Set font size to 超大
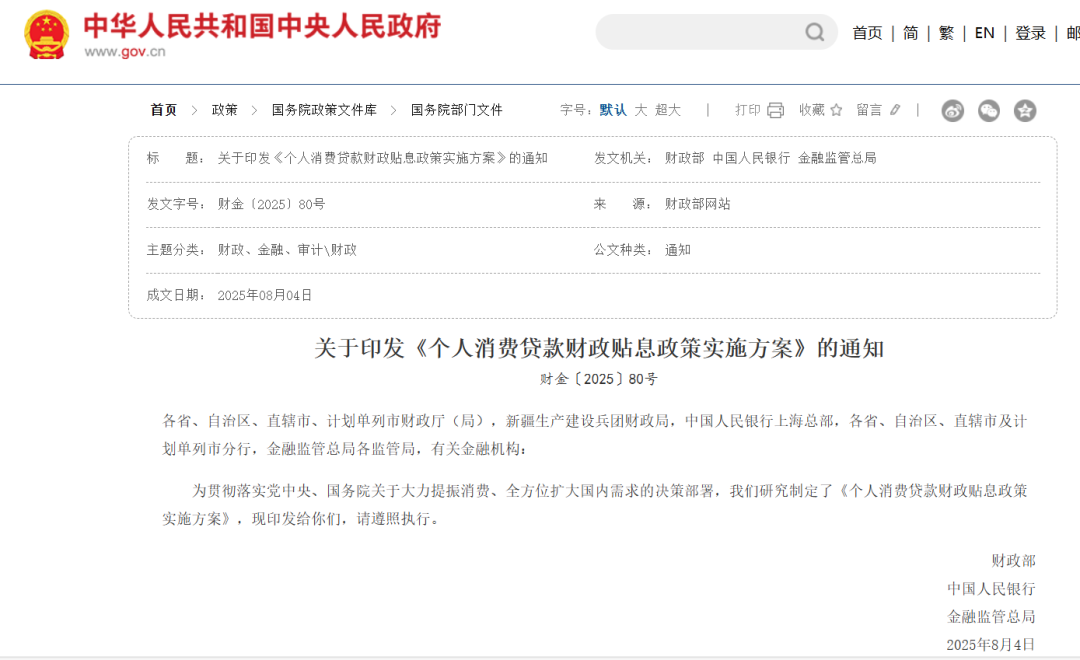1080x660 pixels. (x=668, y=110)
